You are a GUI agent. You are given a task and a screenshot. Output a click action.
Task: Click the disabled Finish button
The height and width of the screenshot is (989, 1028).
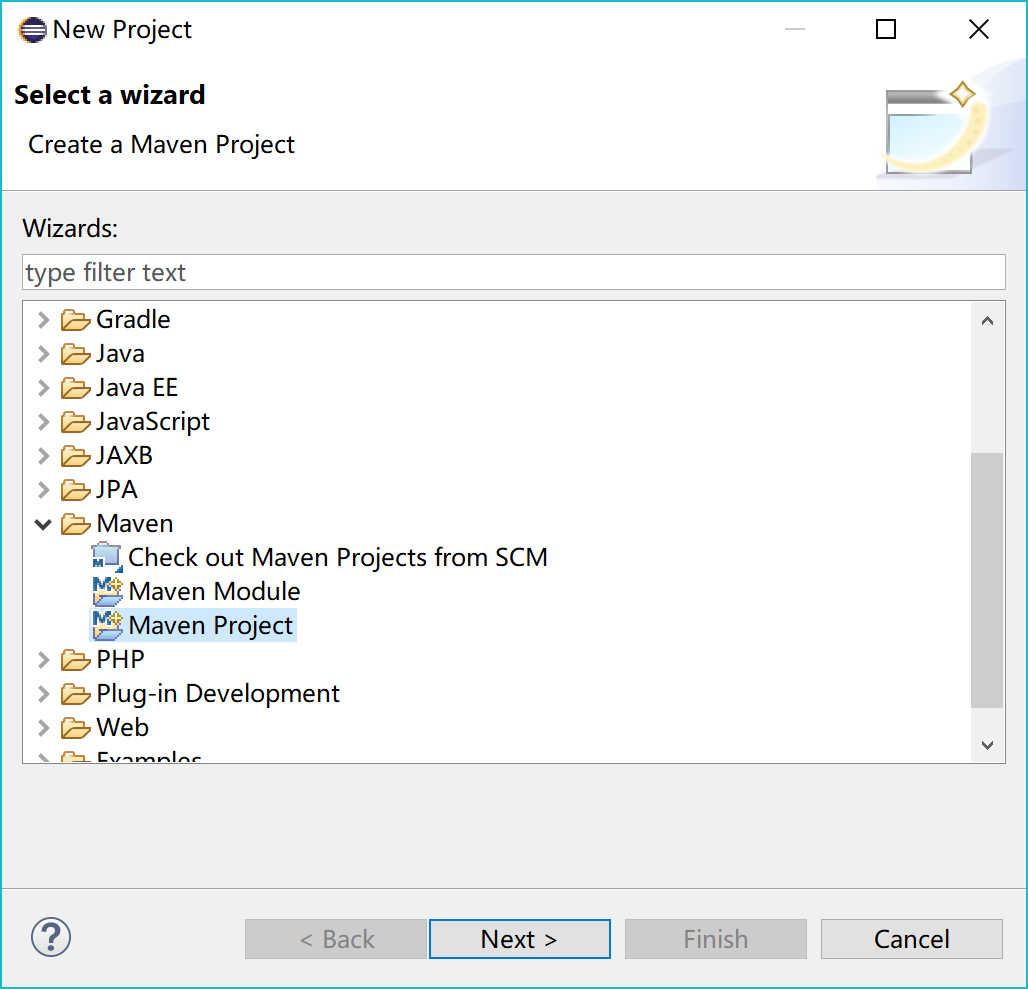point(716,939)
